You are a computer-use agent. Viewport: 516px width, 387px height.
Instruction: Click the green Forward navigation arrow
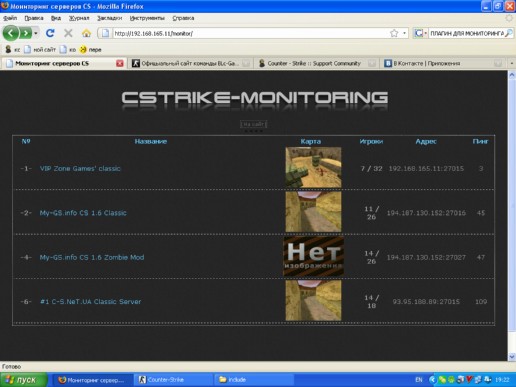coord(25,33)
